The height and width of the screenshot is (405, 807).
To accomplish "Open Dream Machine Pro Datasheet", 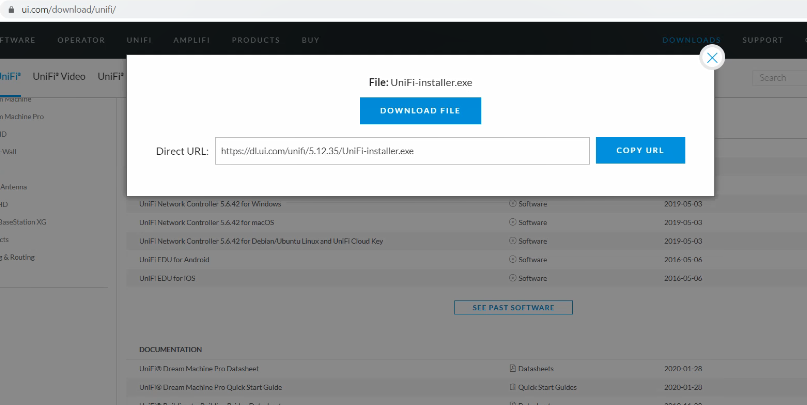I will click(x=199, y=368).
